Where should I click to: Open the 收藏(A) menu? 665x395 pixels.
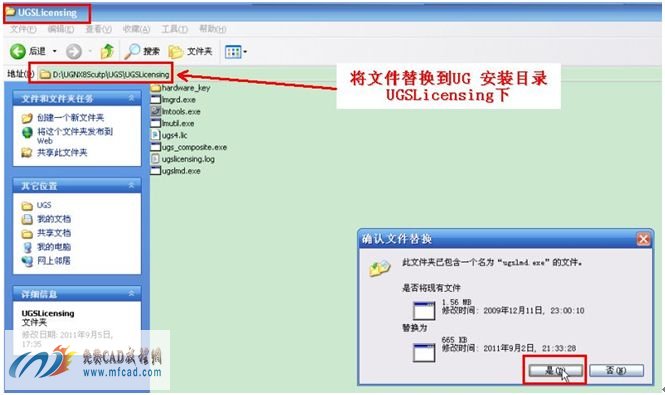tap(136, 29)
